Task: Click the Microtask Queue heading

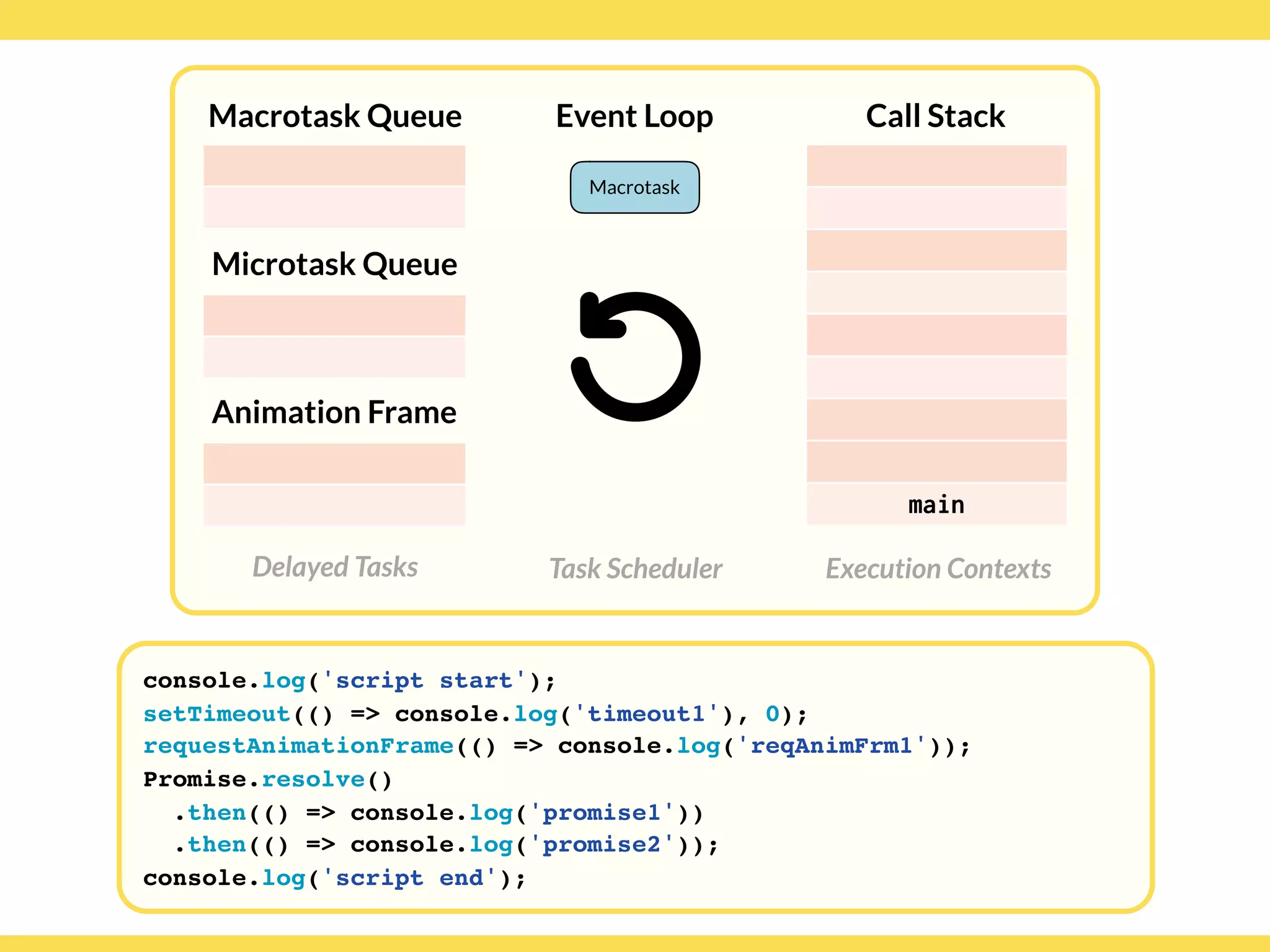Action: 334,264
